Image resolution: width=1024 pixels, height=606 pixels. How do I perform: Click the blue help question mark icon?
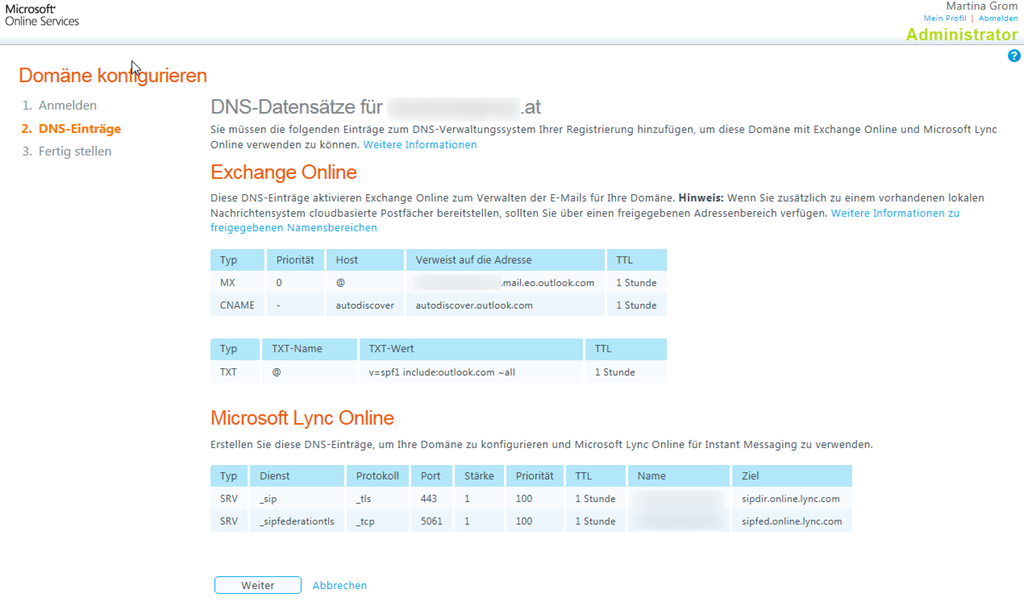coord(1014,56)
